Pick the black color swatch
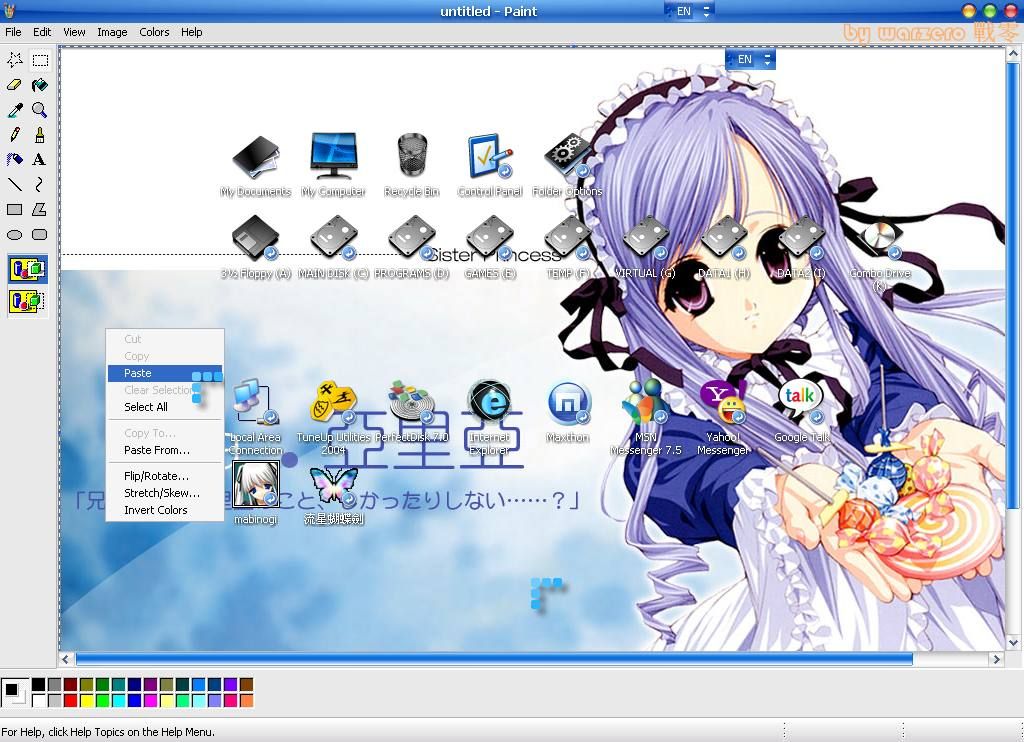1024x742 pixels. click(x=39, y=685)
